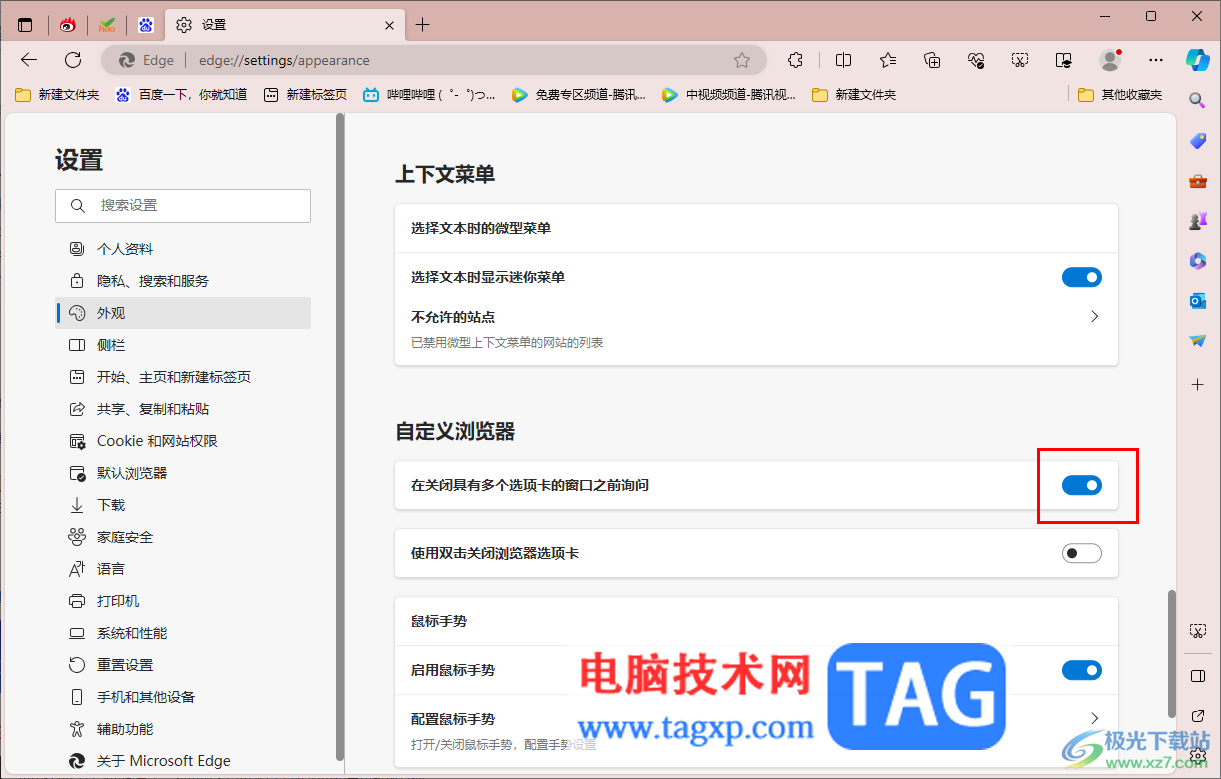The height and width of the screenshot is (779, 1221).
Task: Open 系统和性能 settings section
Action: (x=183, y=633)
